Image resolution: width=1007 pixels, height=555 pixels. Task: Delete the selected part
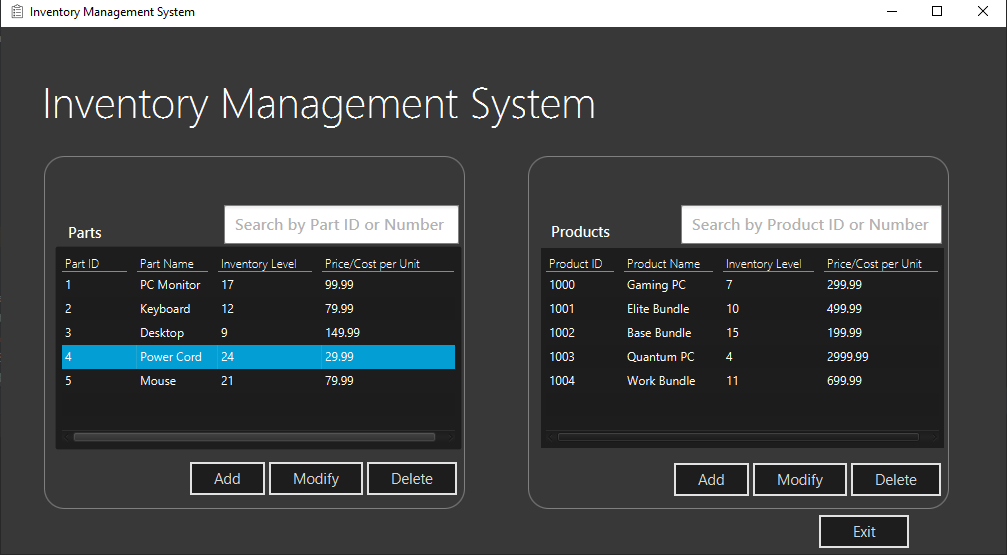[412, 479]
